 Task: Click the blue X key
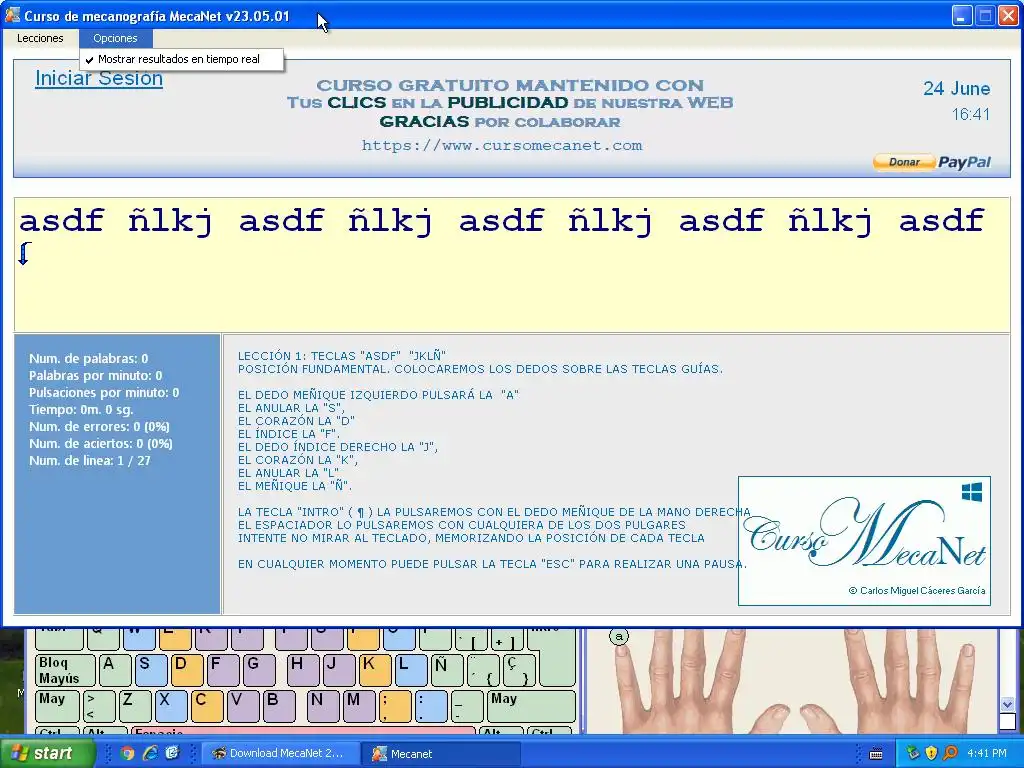[171, 706]
